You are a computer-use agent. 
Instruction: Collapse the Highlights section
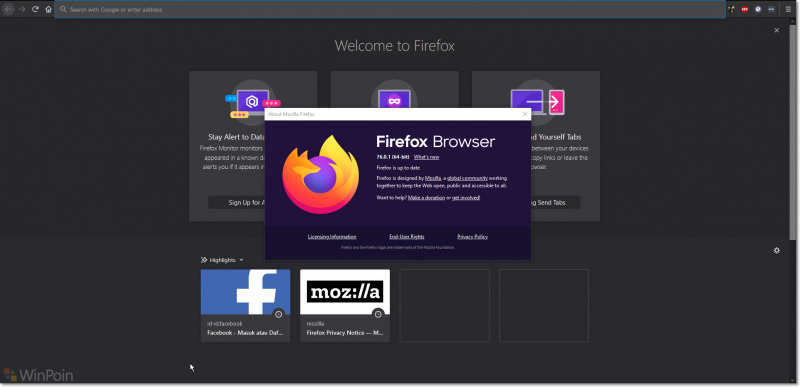(241, 260)
